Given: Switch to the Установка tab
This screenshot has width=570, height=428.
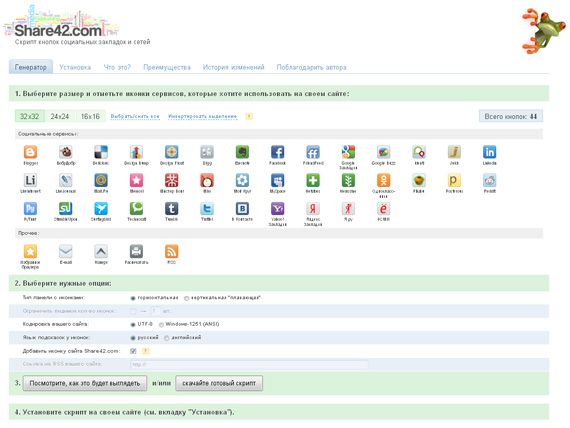Looking at the screenshot, I should pos(75,67).
